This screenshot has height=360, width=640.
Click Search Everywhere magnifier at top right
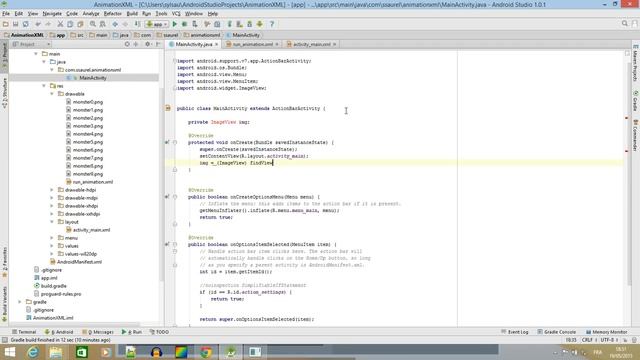pos(624,24)
